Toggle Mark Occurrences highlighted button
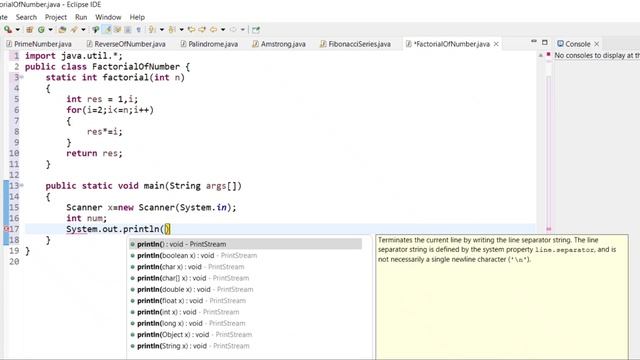Viewport: 640px width, 360px height. tap(107, 29)
